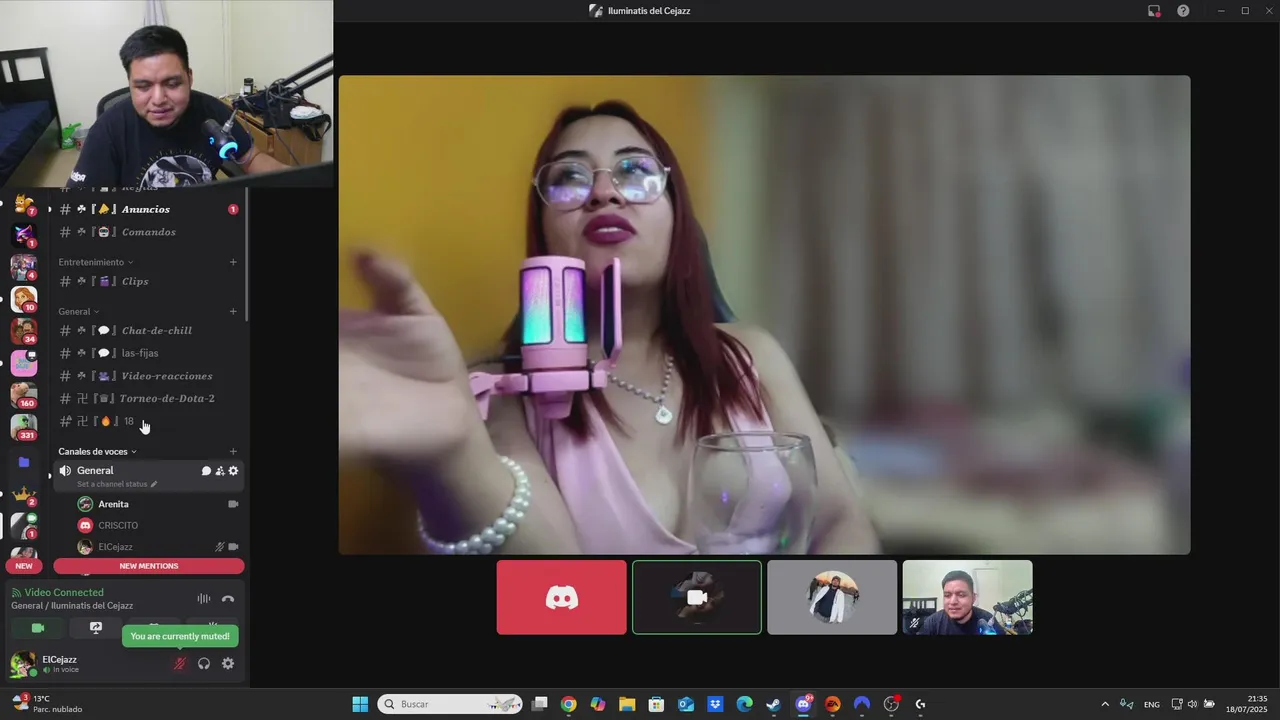Screen dimensions: 1280x720
Task: Disconnect from voice with hang-up icon
Action: pos(228,599)
